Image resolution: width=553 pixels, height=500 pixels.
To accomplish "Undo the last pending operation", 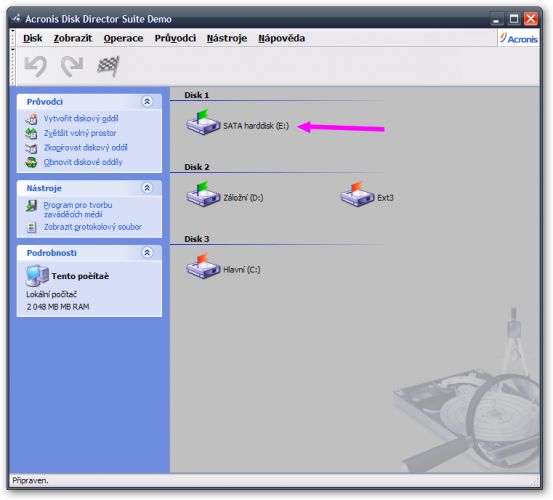I will 36,66.
